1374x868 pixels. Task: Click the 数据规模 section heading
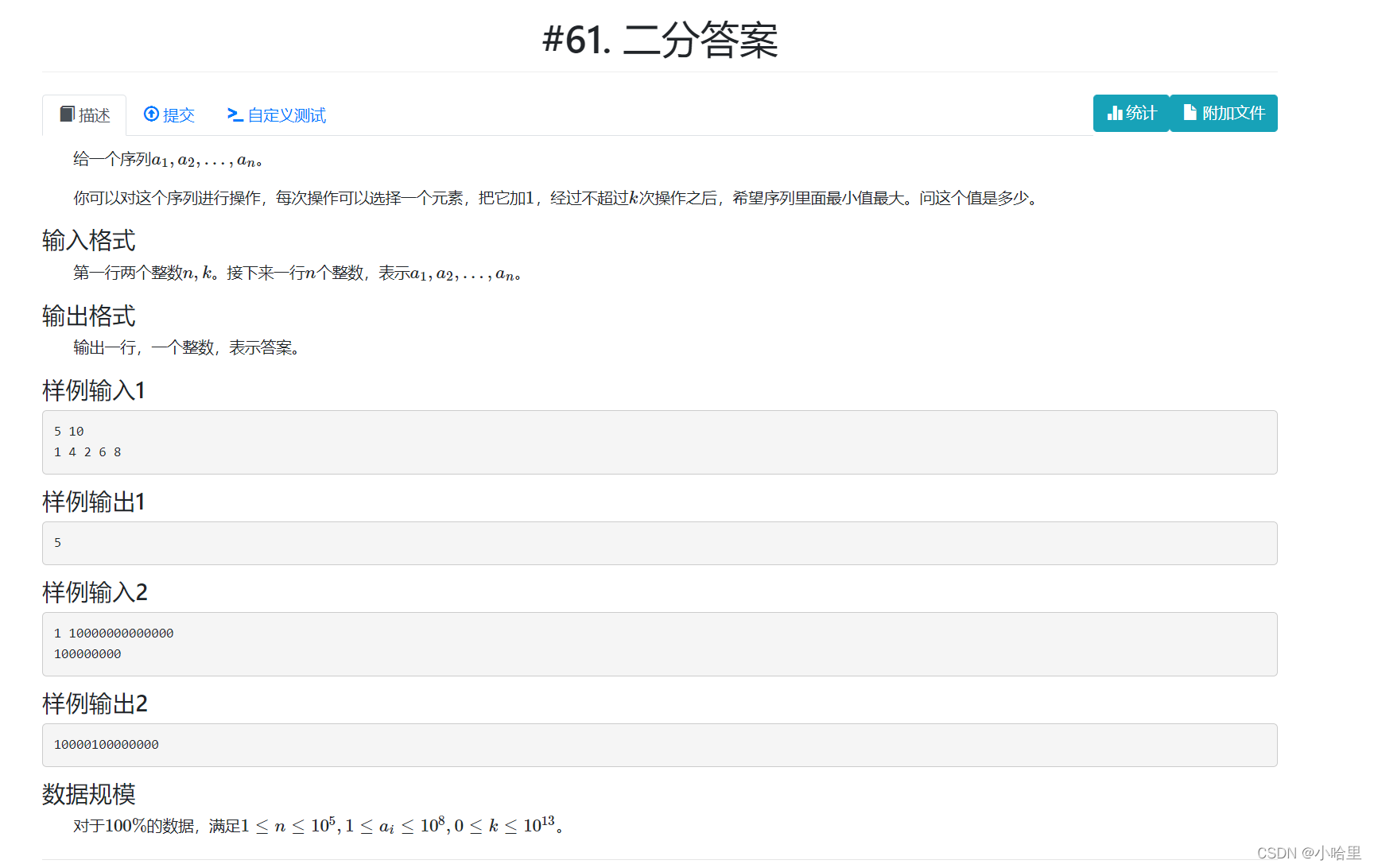click(x=88, y=795)
